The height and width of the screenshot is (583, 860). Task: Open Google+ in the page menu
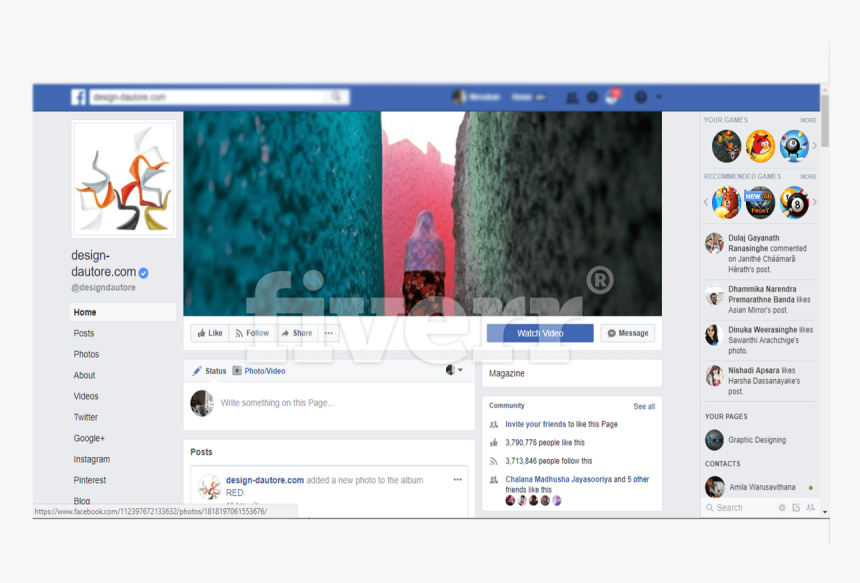[89, 438]
